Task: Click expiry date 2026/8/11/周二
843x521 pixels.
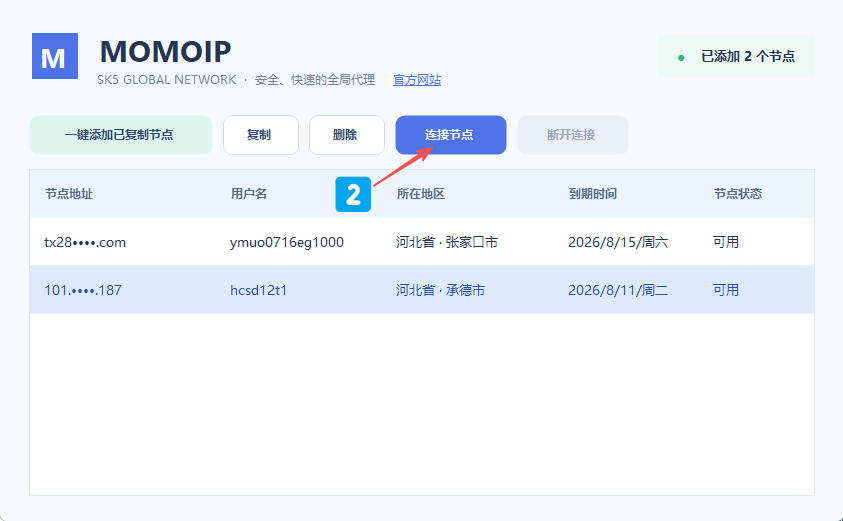Action: point(618,290)
